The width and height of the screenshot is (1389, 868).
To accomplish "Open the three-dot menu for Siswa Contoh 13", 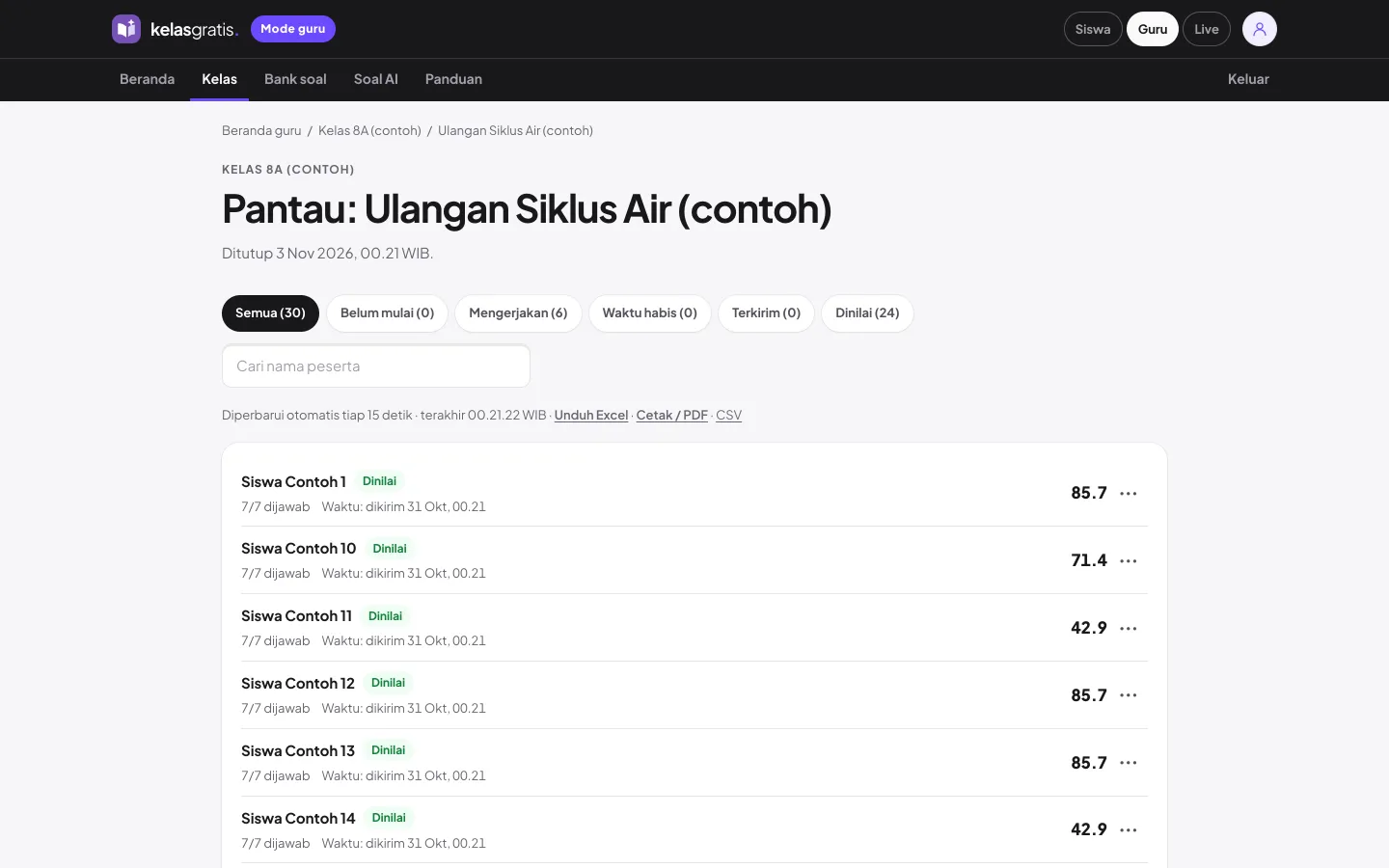I will [1129, 763].
